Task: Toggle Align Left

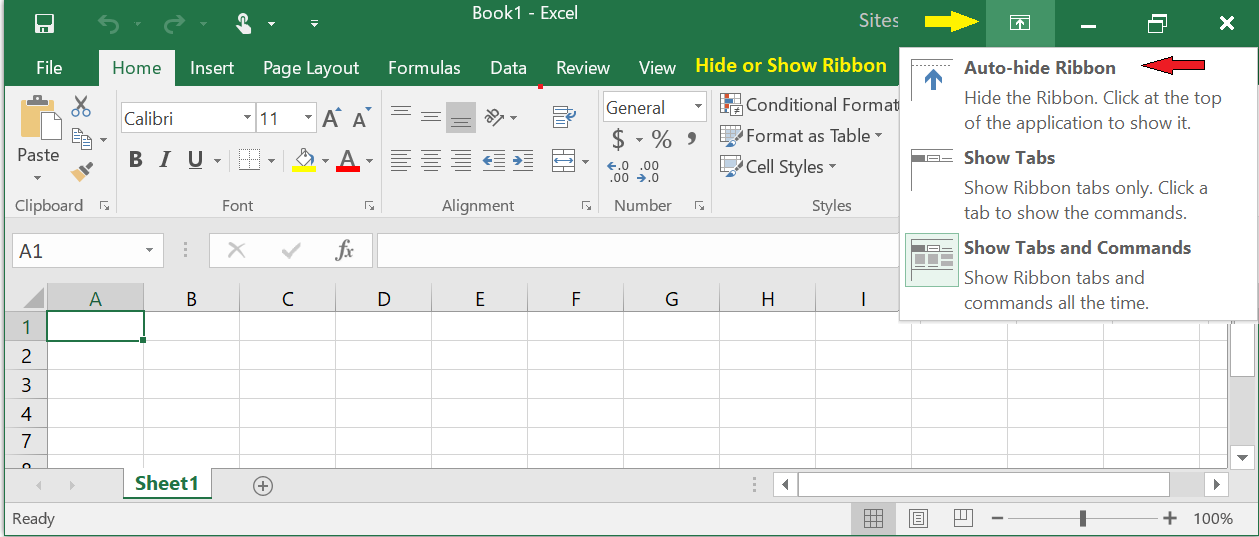Action: pos(401,160)
